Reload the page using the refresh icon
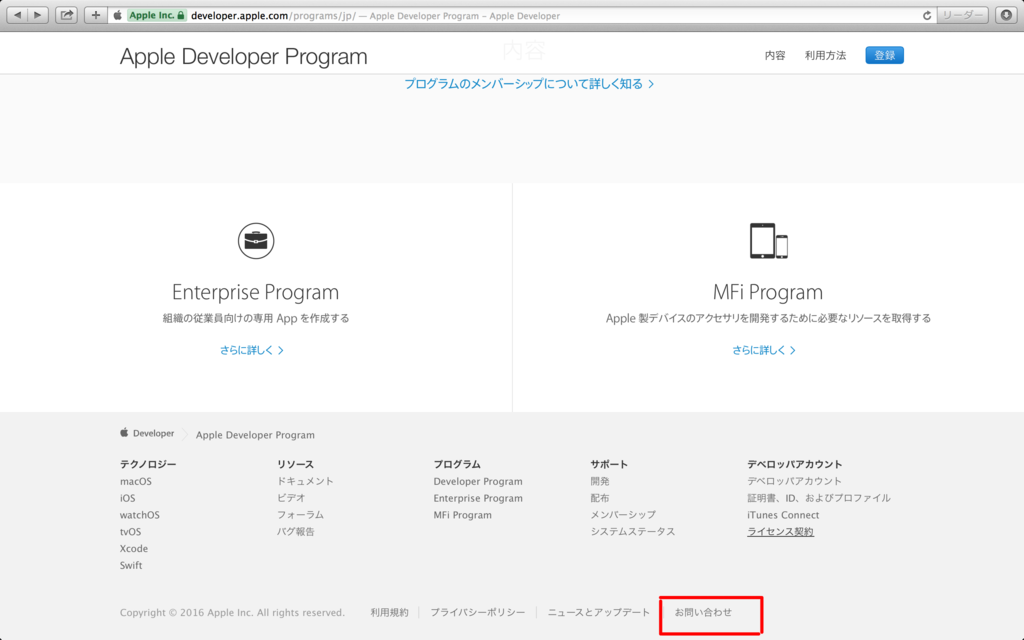Screen dimensions: 1024x640 click(926, 16)
